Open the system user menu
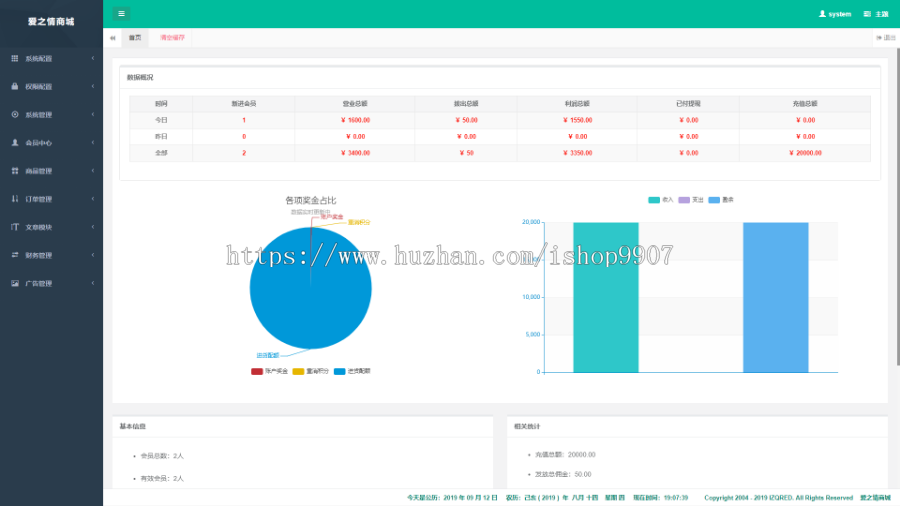Image resolution: width=900 pixels, height=506 pixels. [x=835, y=14]
